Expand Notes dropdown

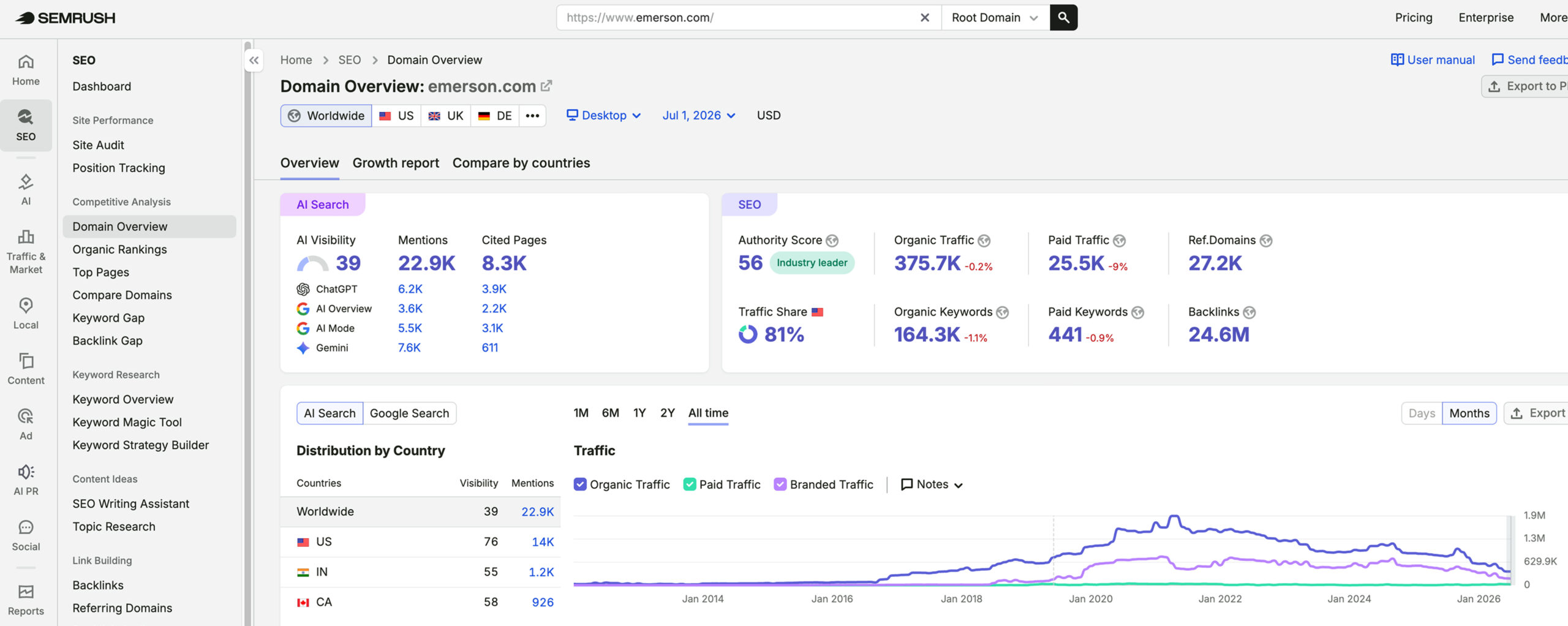pos(932,485)
